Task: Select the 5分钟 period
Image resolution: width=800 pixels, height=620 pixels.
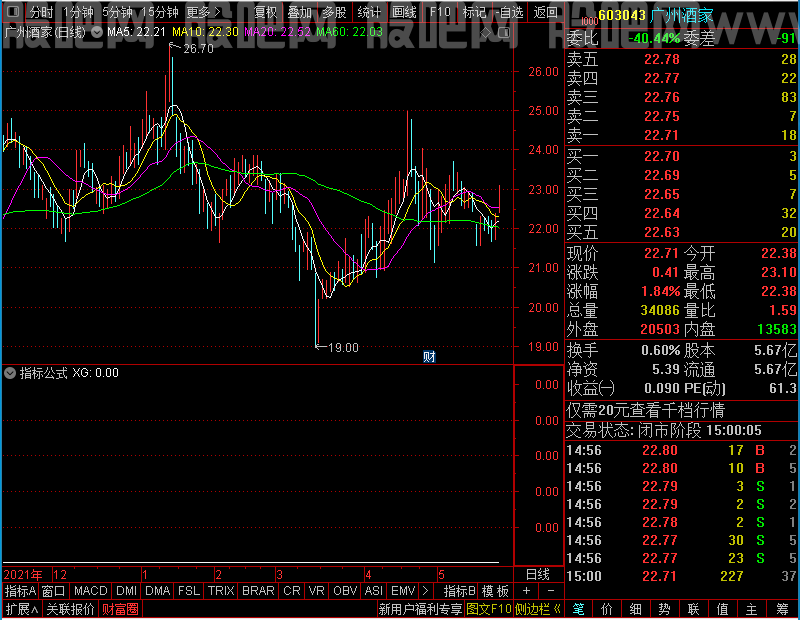Action: [117, 12]
